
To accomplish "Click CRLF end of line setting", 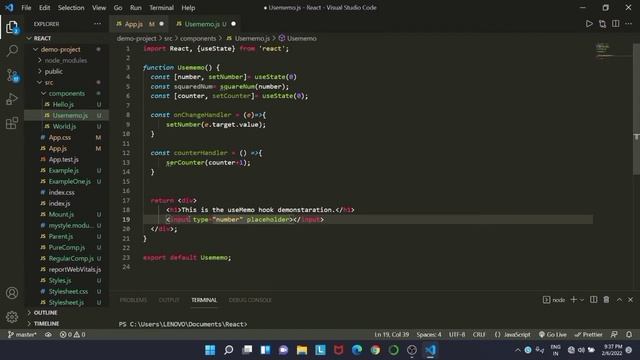I will pyautogui.click(x=479, y=334).
